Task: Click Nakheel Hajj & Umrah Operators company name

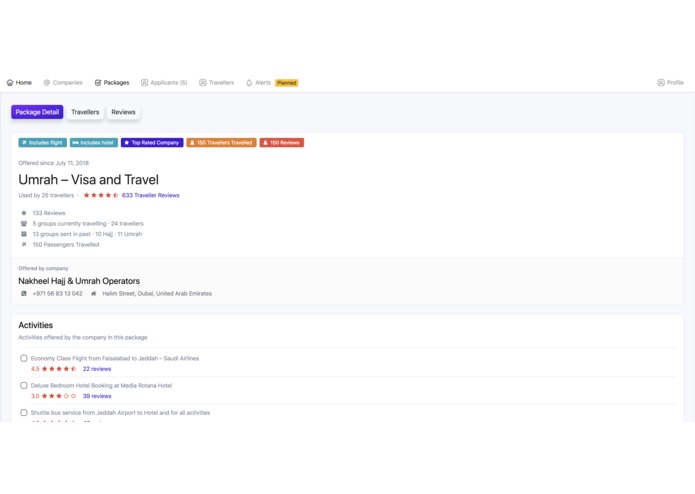Action: point(79,281)
